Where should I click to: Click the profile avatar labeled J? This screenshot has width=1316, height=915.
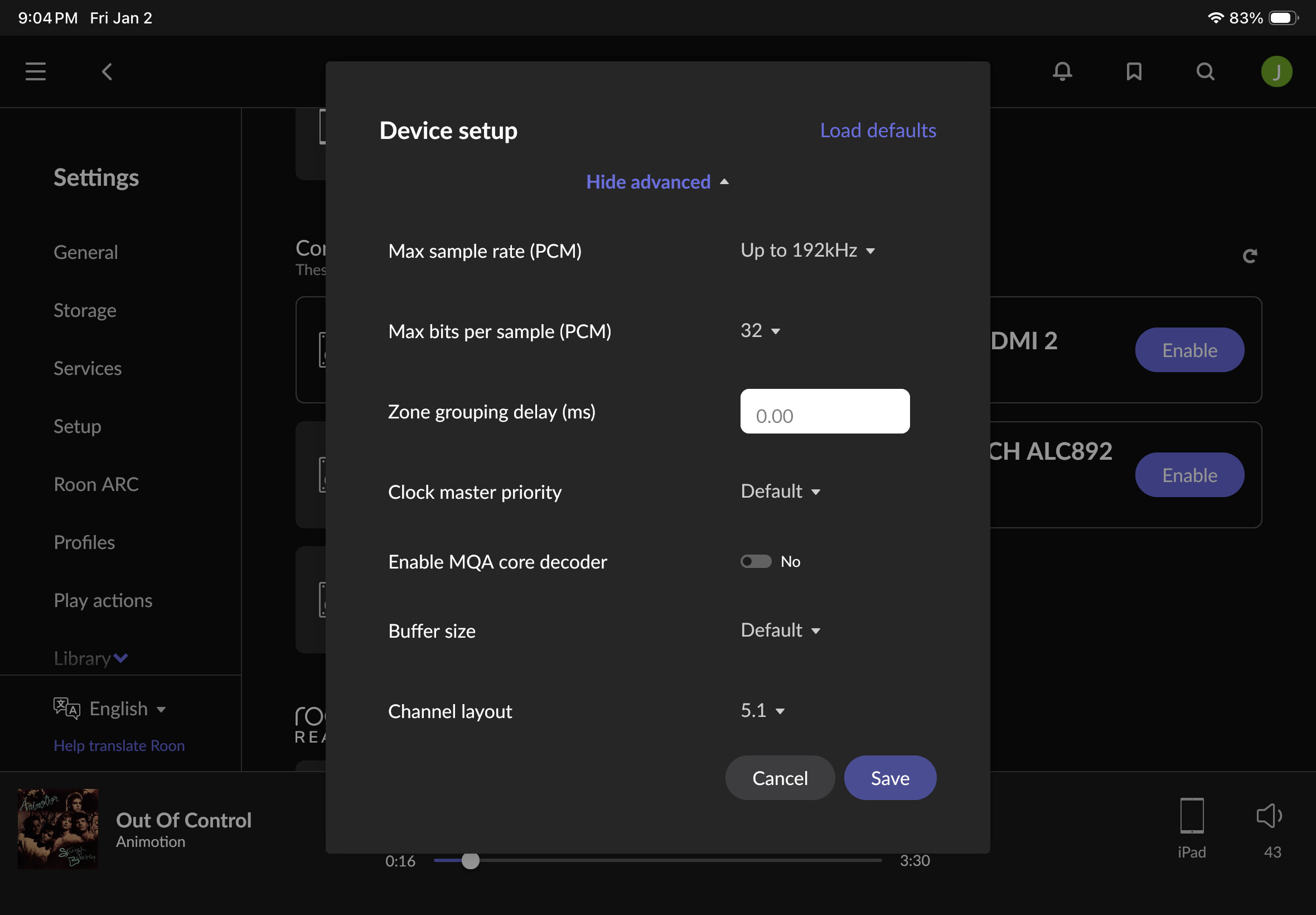pos(1276,71)
